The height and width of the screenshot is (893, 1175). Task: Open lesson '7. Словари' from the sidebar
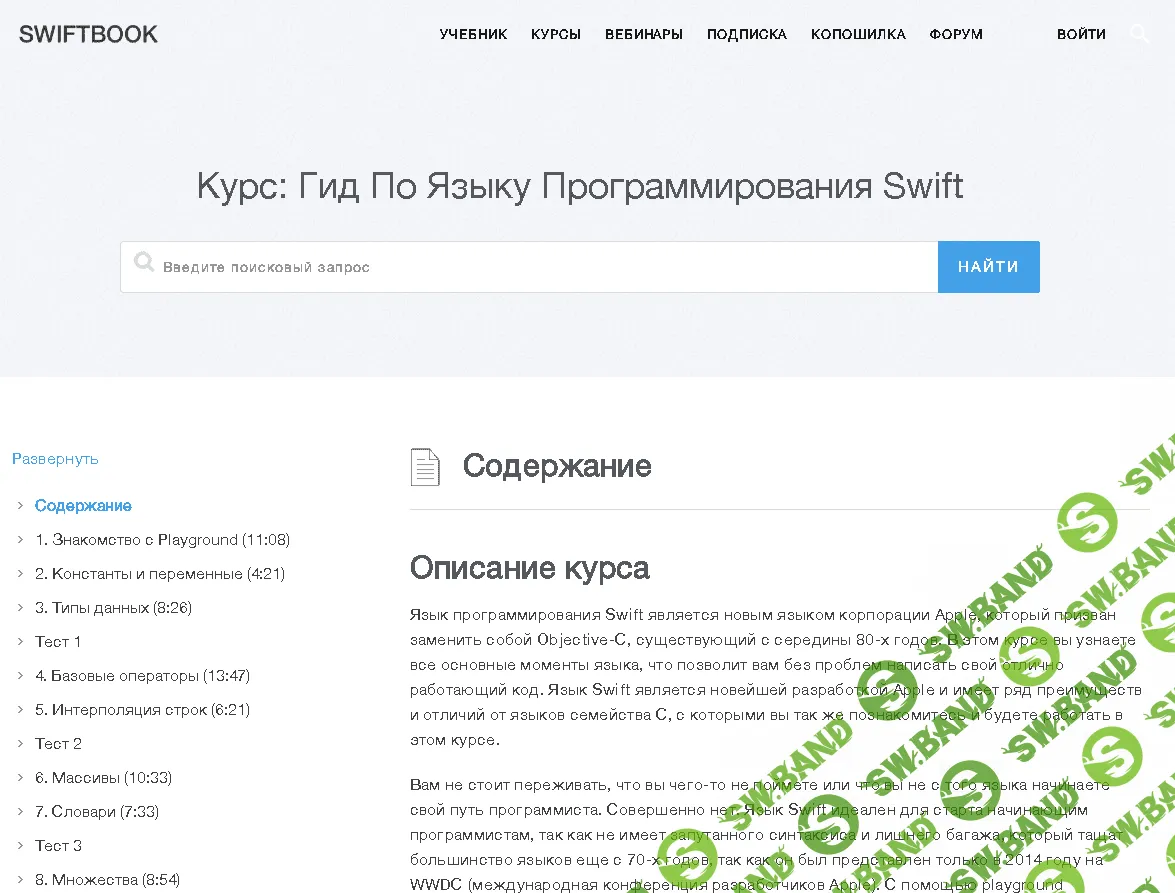pos(97,811)
